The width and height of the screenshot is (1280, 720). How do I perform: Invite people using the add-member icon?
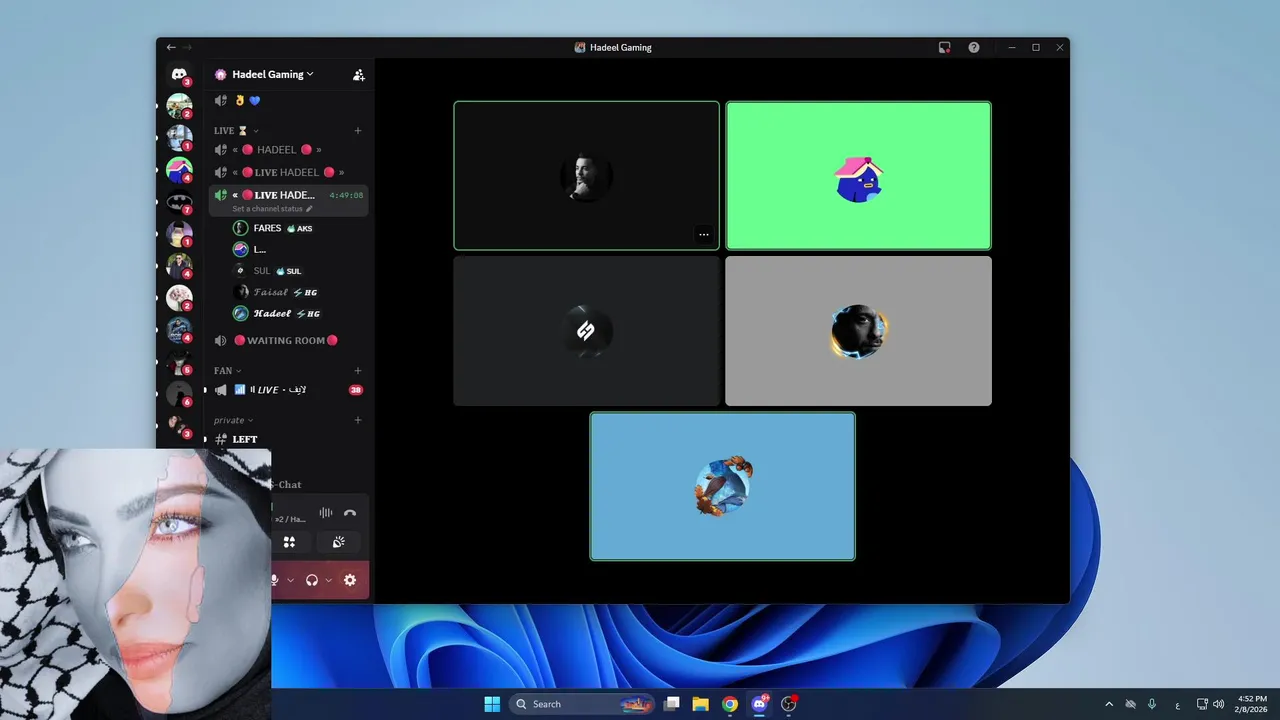point(358,75)
